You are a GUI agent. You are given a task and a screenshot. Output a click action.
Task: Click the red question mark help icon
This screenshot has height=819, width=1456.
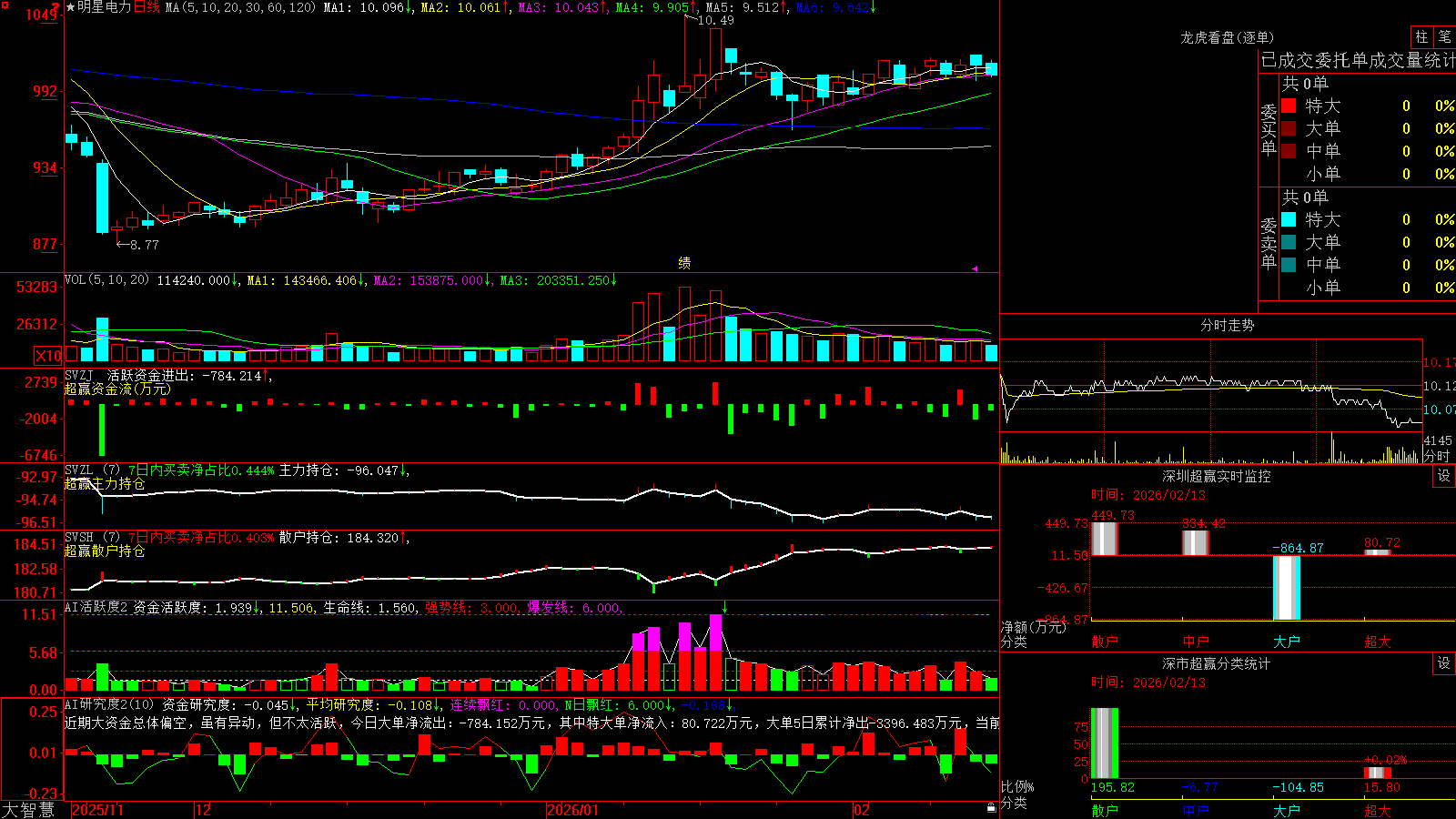pos(56,7)
